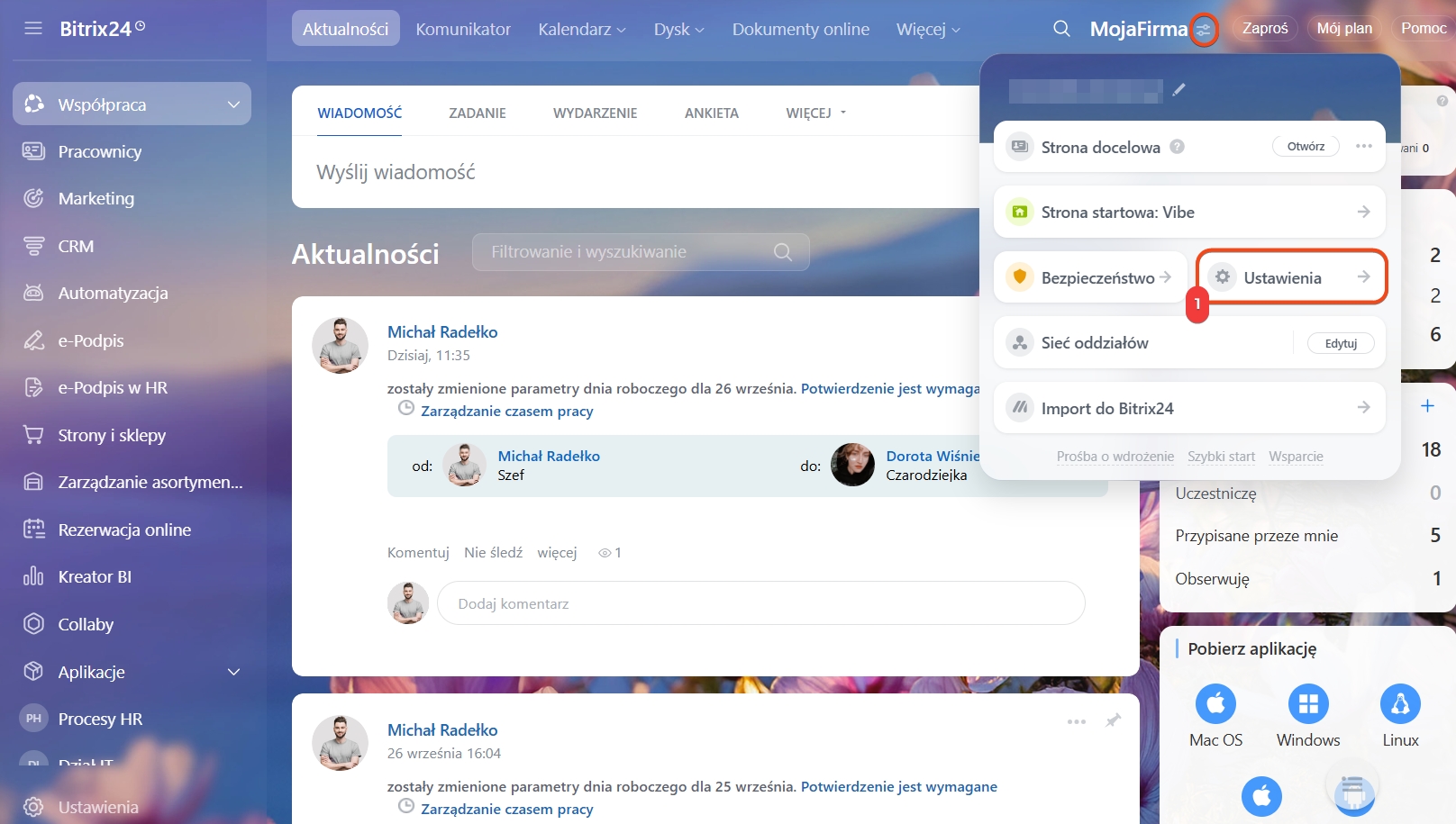The image size is (1456, 824).
Task: Click the Mac OS download icon
Action: [x=1215, y=703]
